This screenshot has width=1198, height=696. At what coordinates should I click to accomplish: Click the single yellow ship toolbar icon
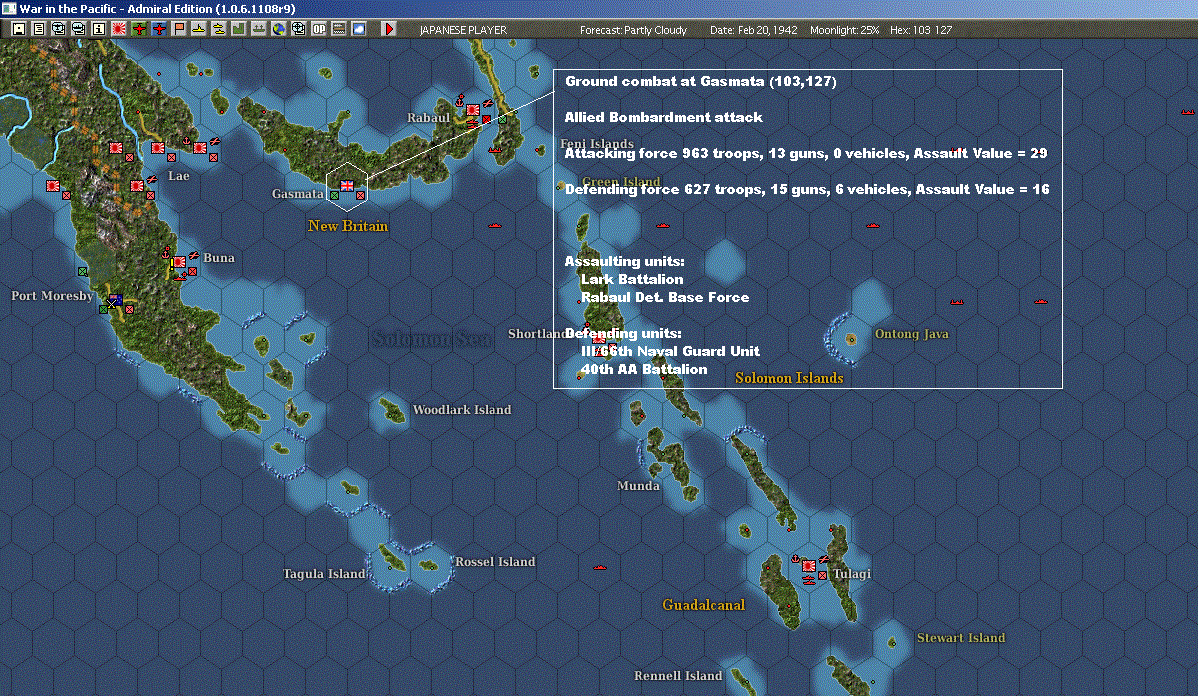199,29
